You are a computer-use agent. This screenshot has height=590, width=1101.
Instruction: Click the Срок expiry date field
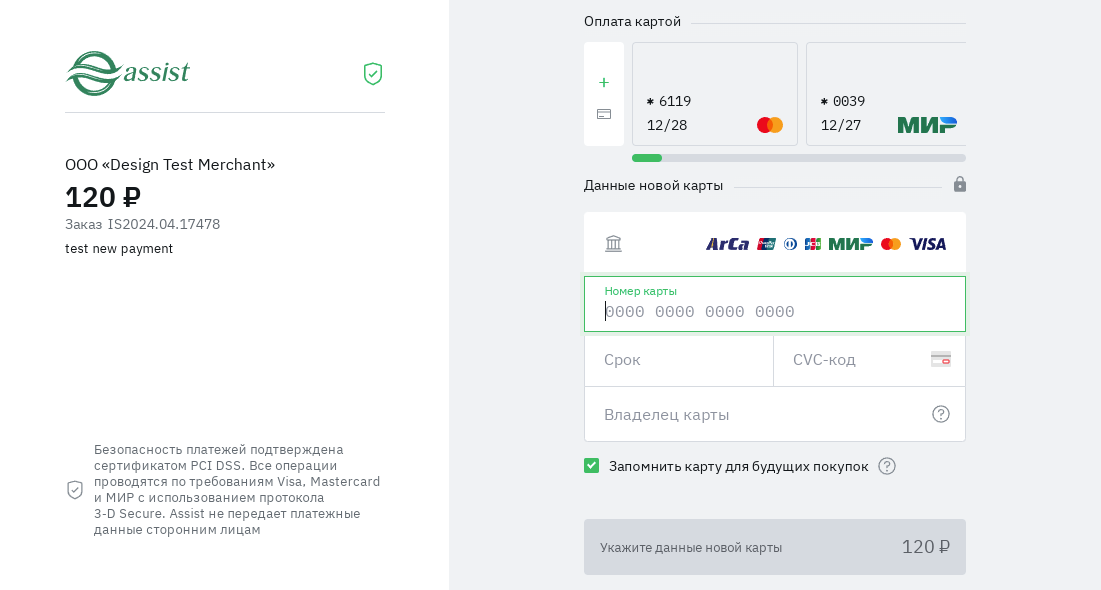click(x=678, y=360)
